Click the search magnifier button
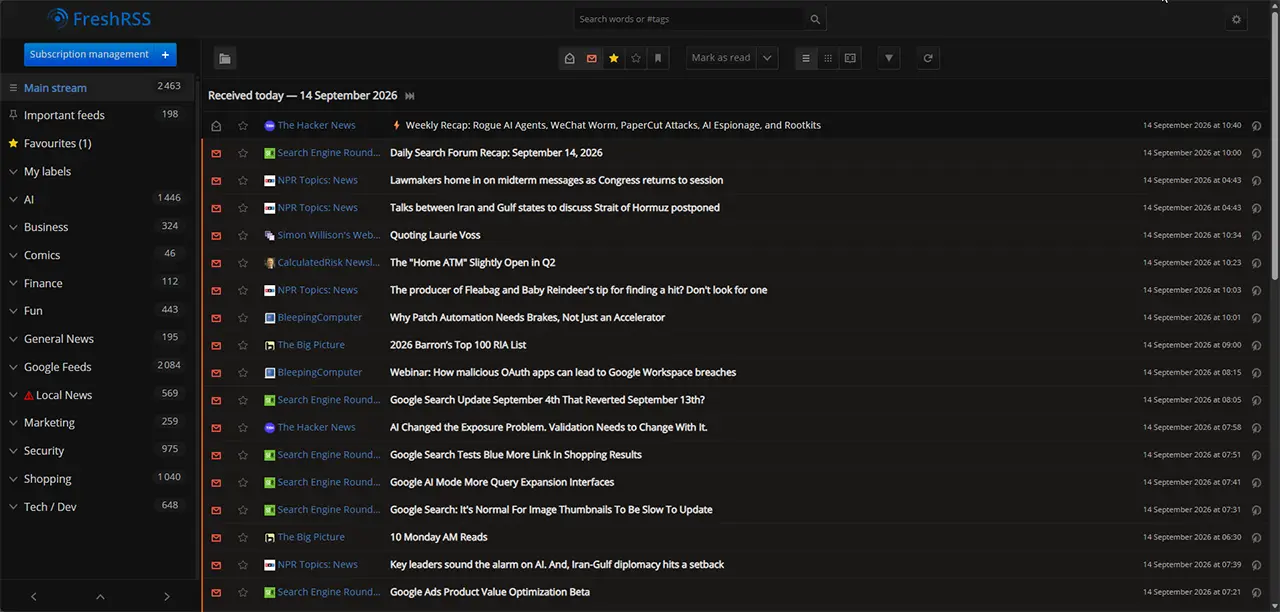Screen dimensions: 1280x612 point(815,19)
